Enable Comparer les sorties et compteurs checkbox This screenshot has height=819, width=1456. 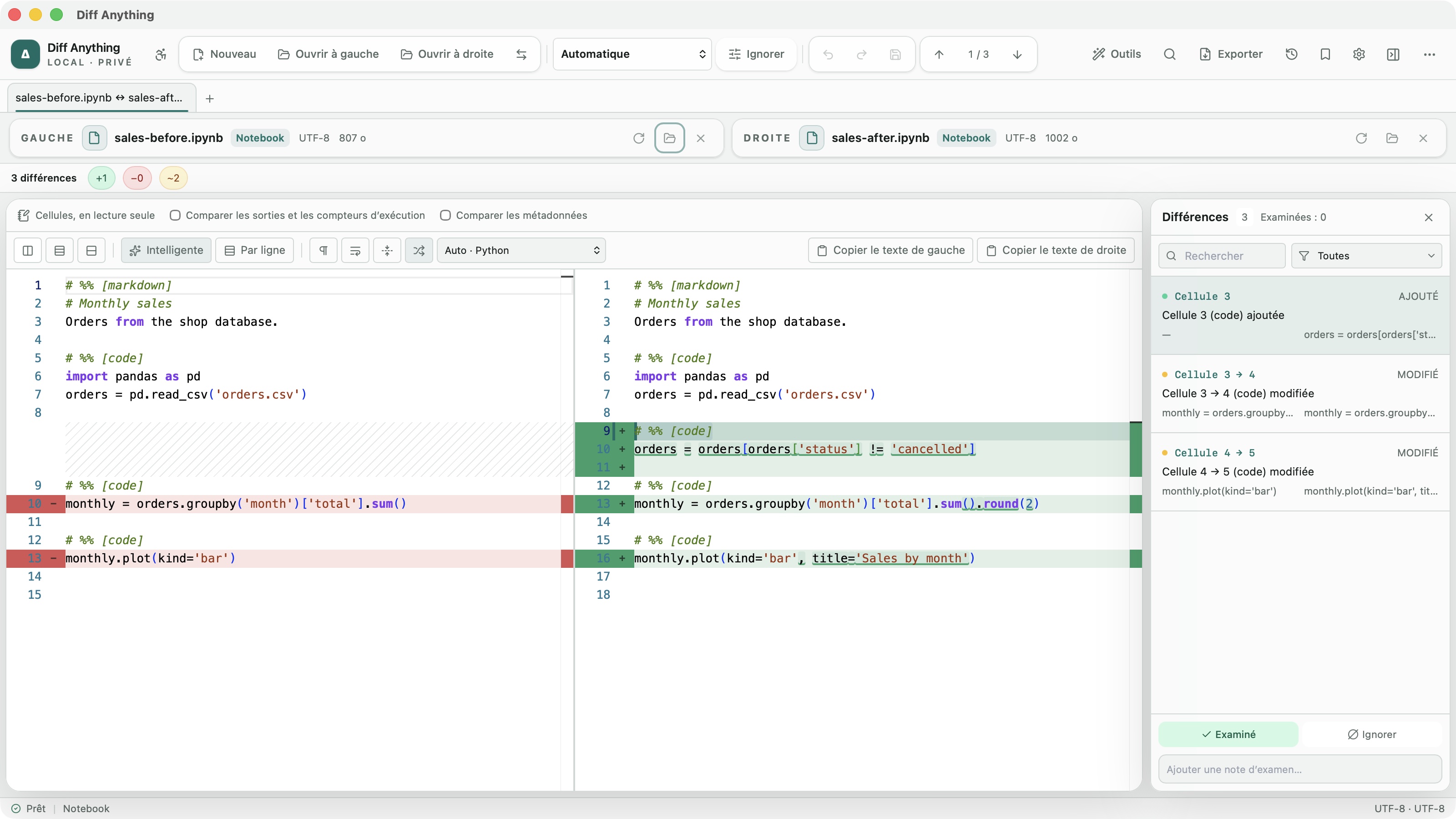point(175,215)
